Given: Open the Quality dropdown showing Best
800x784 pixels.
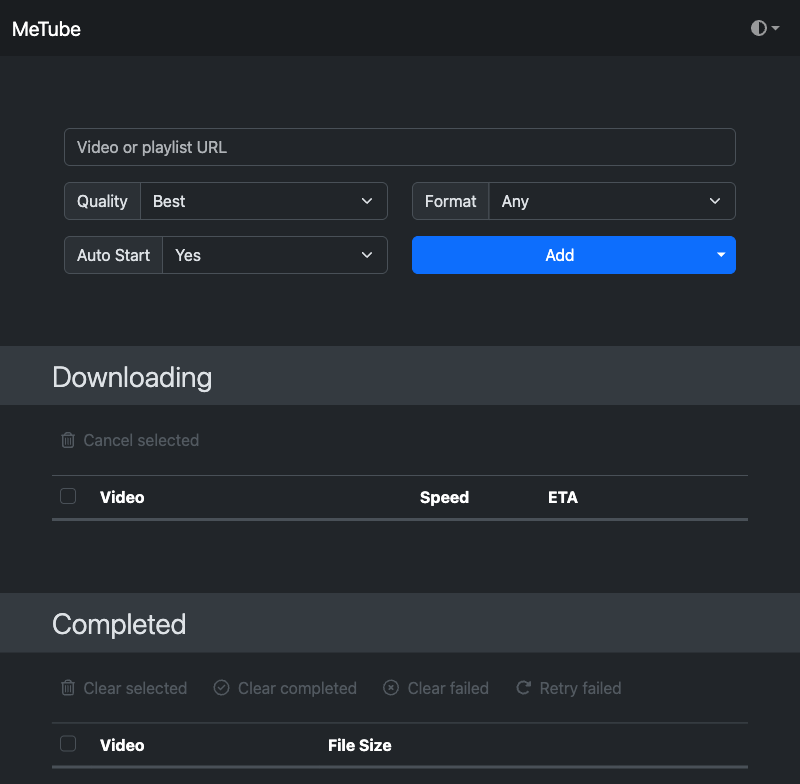Looking at the screenshot, I should click(x=264, y=201).
